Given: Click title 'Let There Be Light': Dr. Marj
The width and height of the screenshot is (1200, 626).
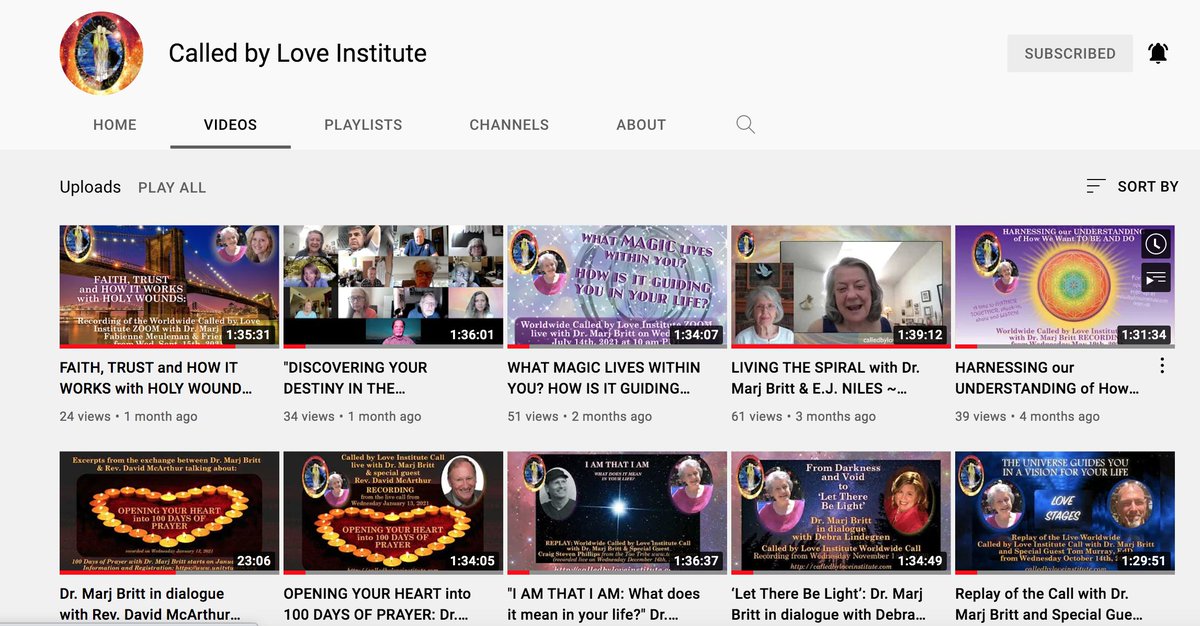Looking at the screenshot, I should point(828,604).
